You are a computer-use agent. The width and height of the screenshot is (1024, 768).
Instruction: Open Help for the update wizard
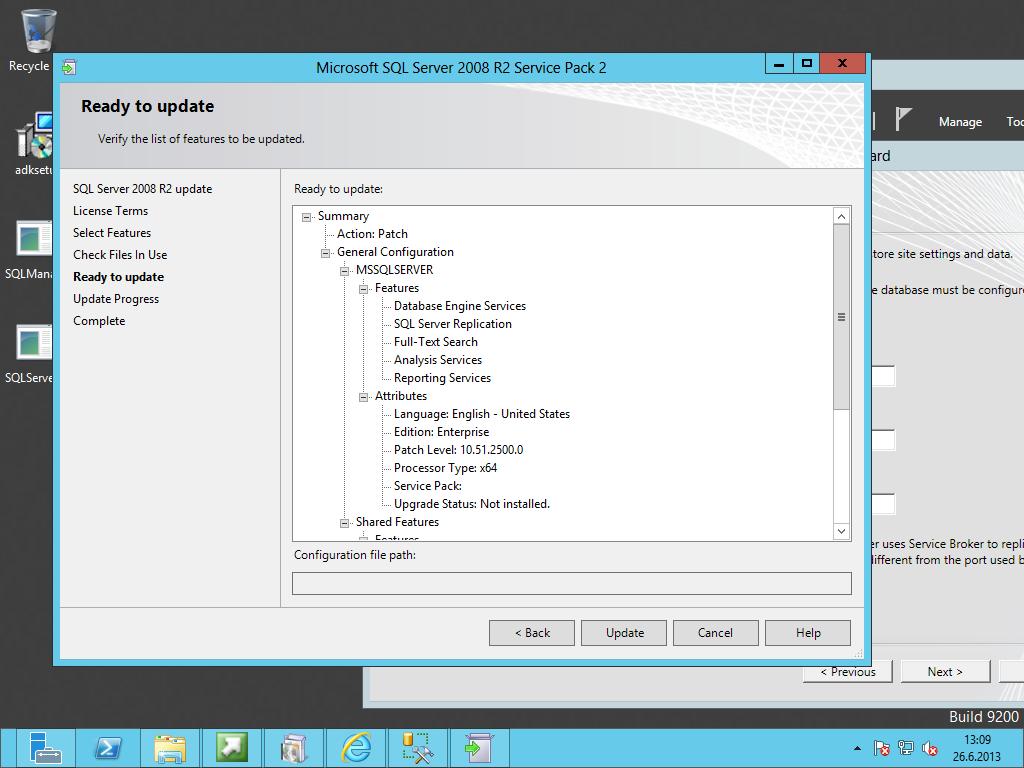[808, 633]
